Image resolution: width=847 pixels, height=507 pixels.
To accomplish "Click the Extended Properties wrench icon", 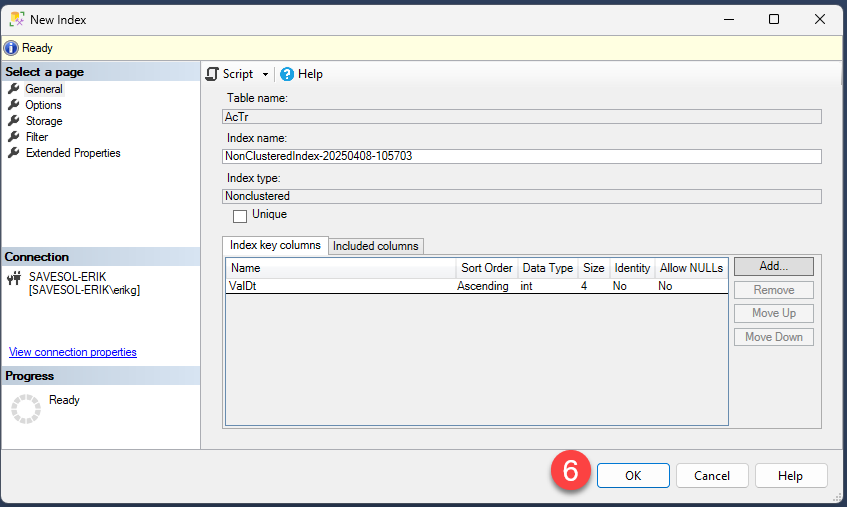I will tap(14, 153).
